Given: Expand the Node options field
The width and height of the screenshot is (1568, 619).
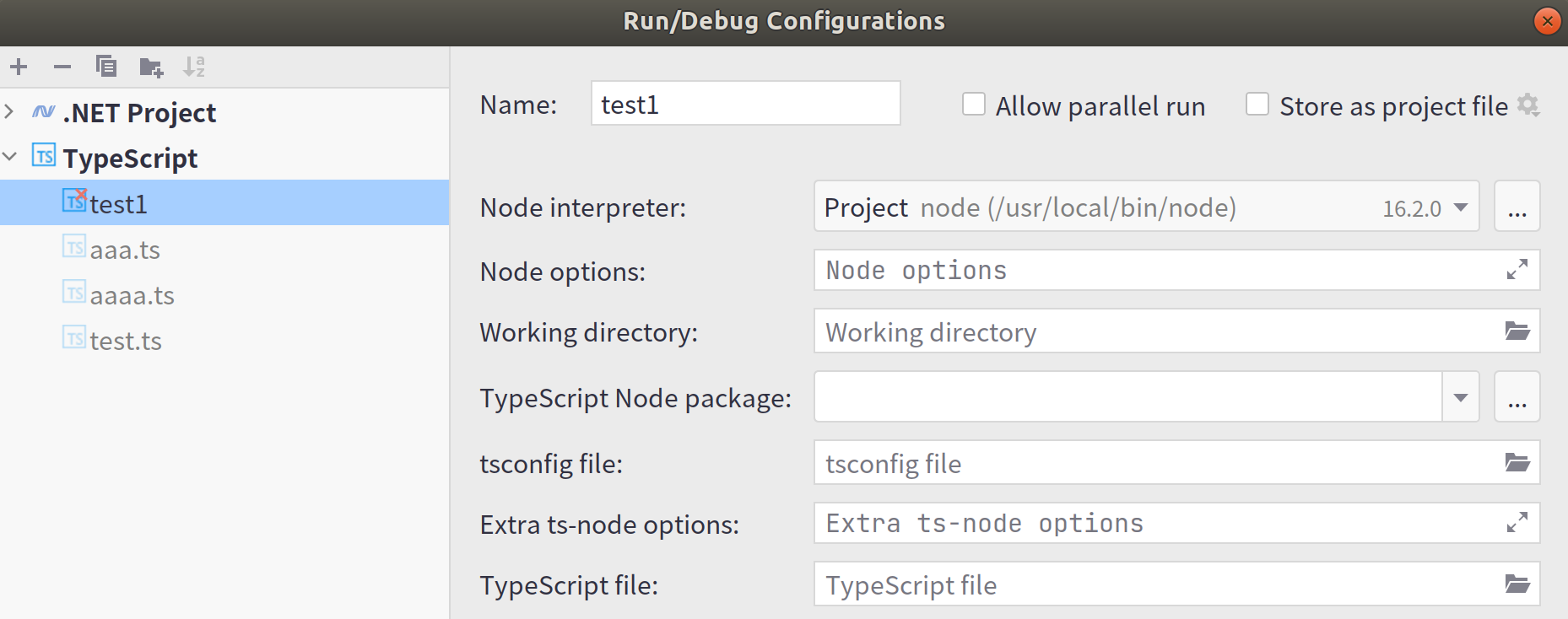Looking at the screenshot, I should point(1517,270).
